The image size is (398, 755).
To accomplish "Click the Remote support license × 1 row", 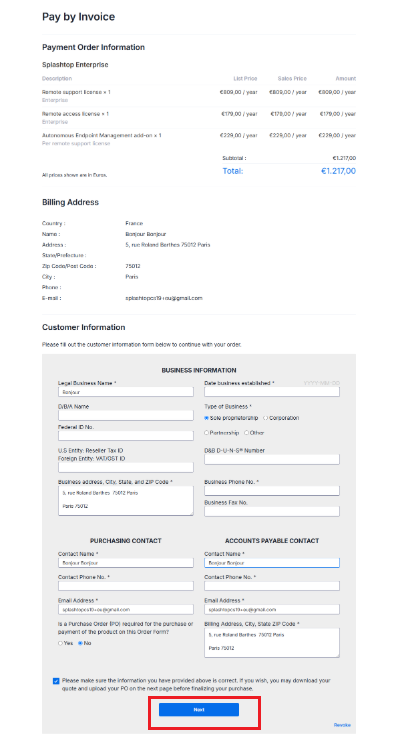I will point(199,95).
